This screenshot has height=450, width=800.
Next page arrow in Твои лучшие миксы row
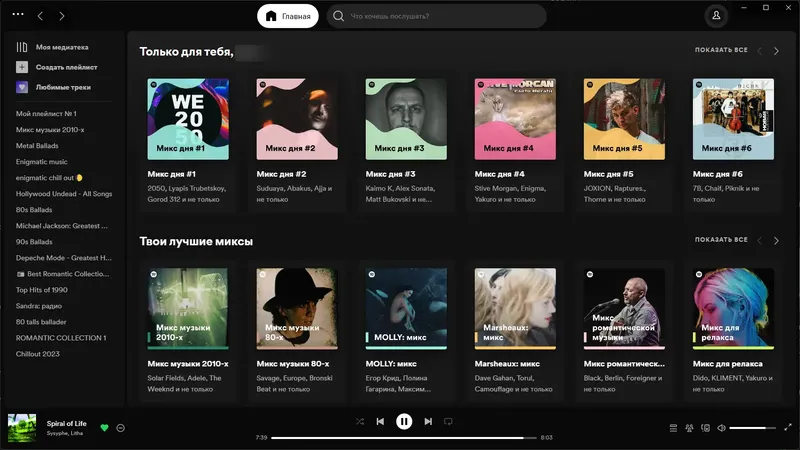coord(776,241)
